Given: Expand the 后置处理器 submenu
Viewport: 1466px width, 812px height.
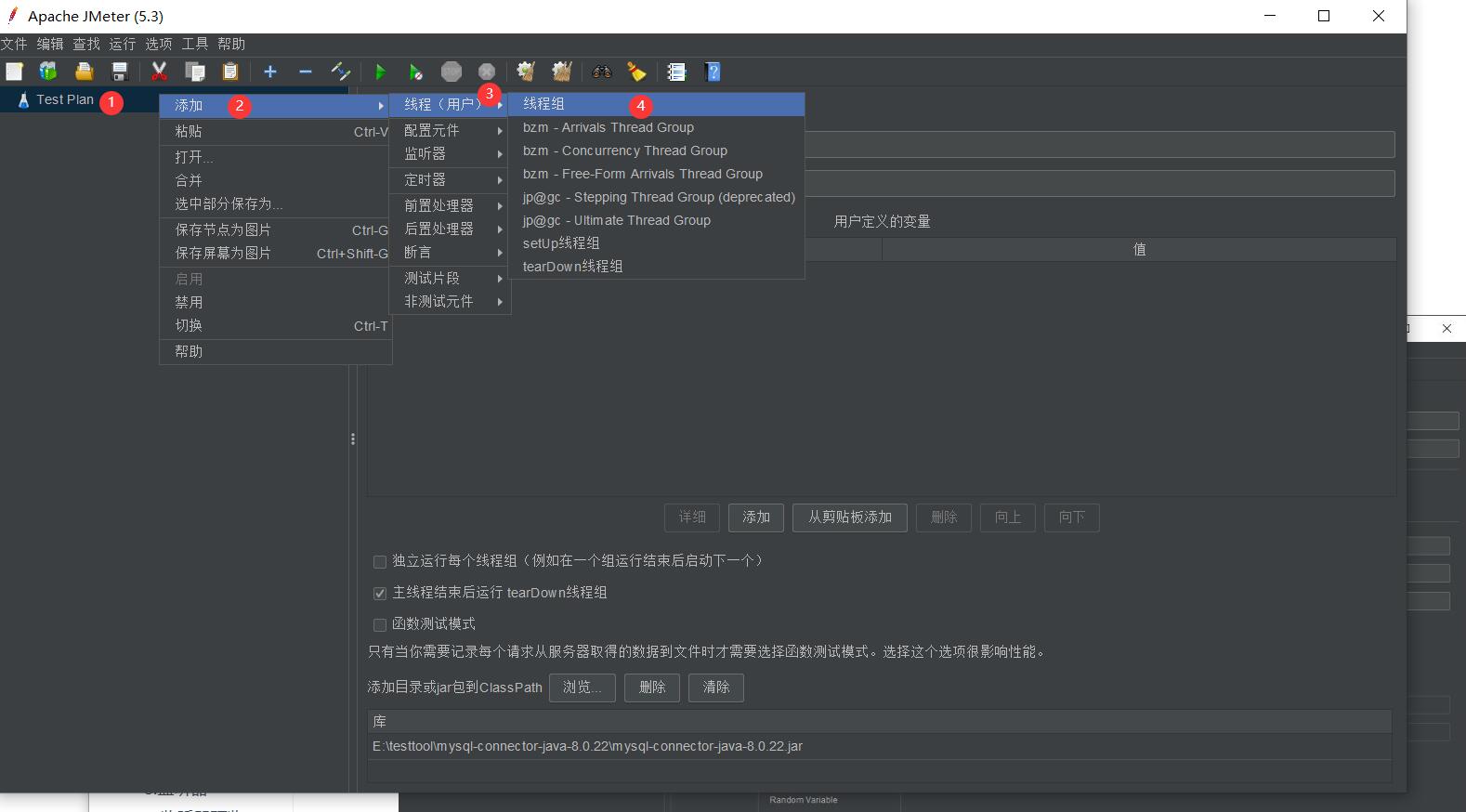Looking at the screenshot, I should tap(450, 229).
